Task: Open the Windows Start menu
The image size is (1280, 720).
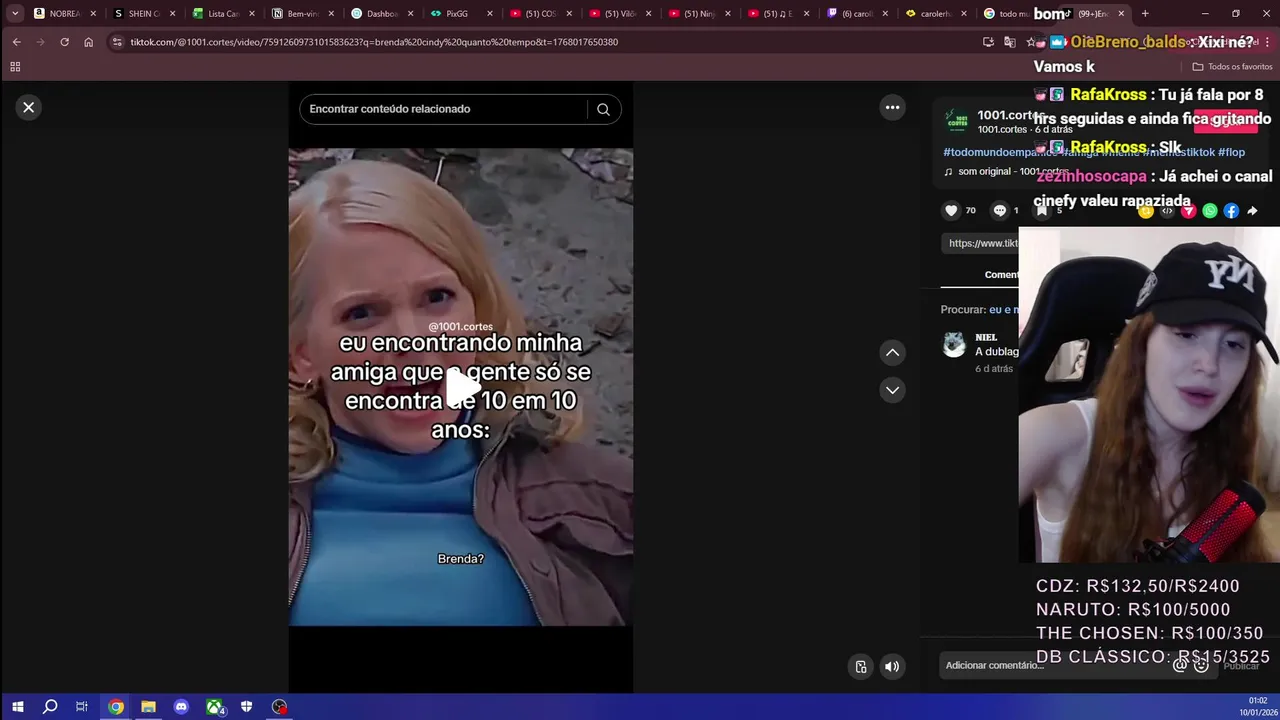Action: coord(17,707)
